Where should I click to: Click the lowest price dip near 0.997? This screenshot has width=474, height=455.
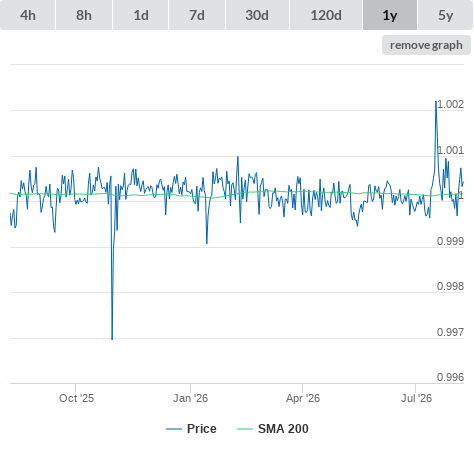(112, 339)
